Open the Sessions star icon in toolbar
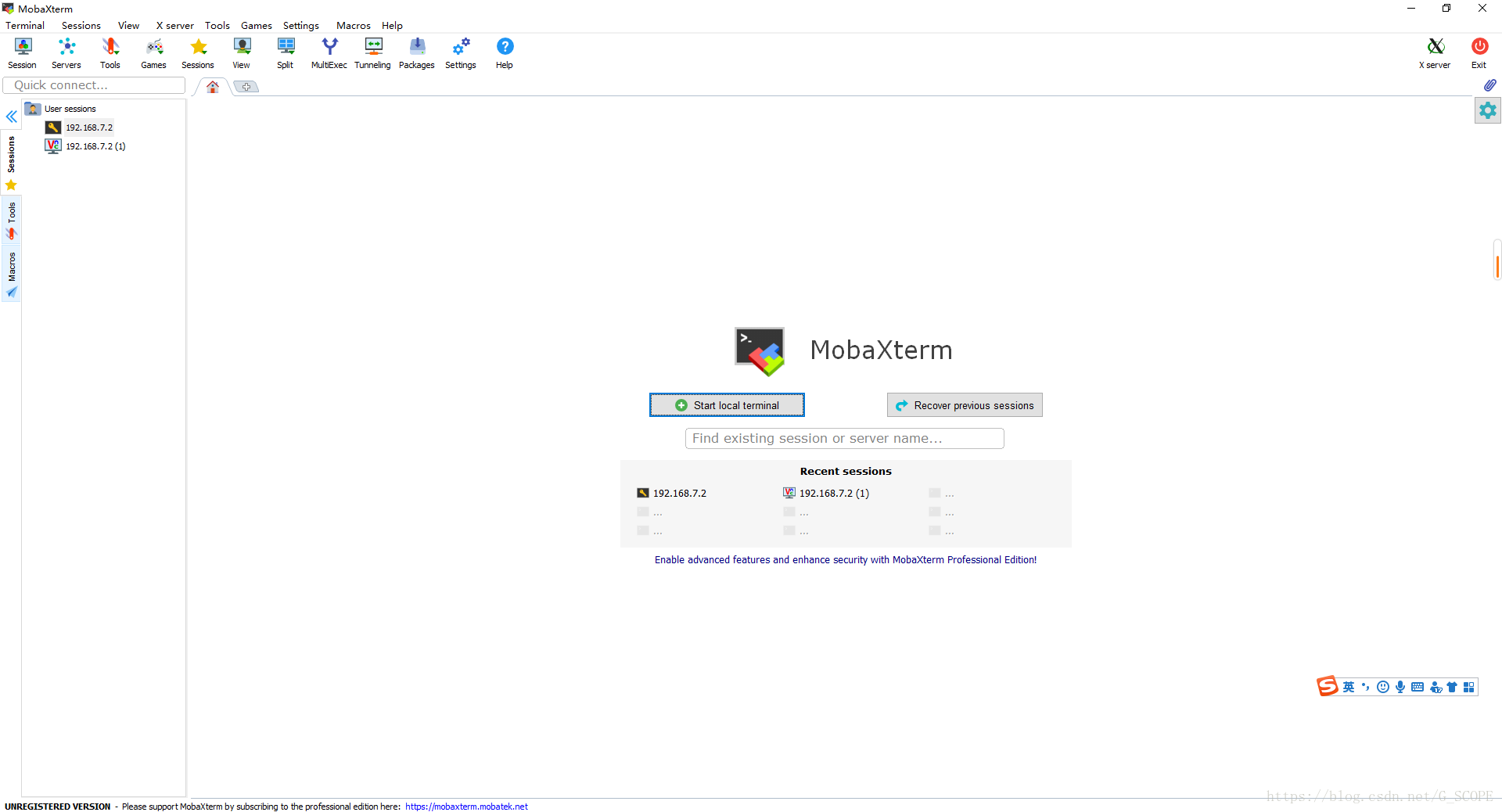This screenshot has height=812, width=1502. click(198, 53)
